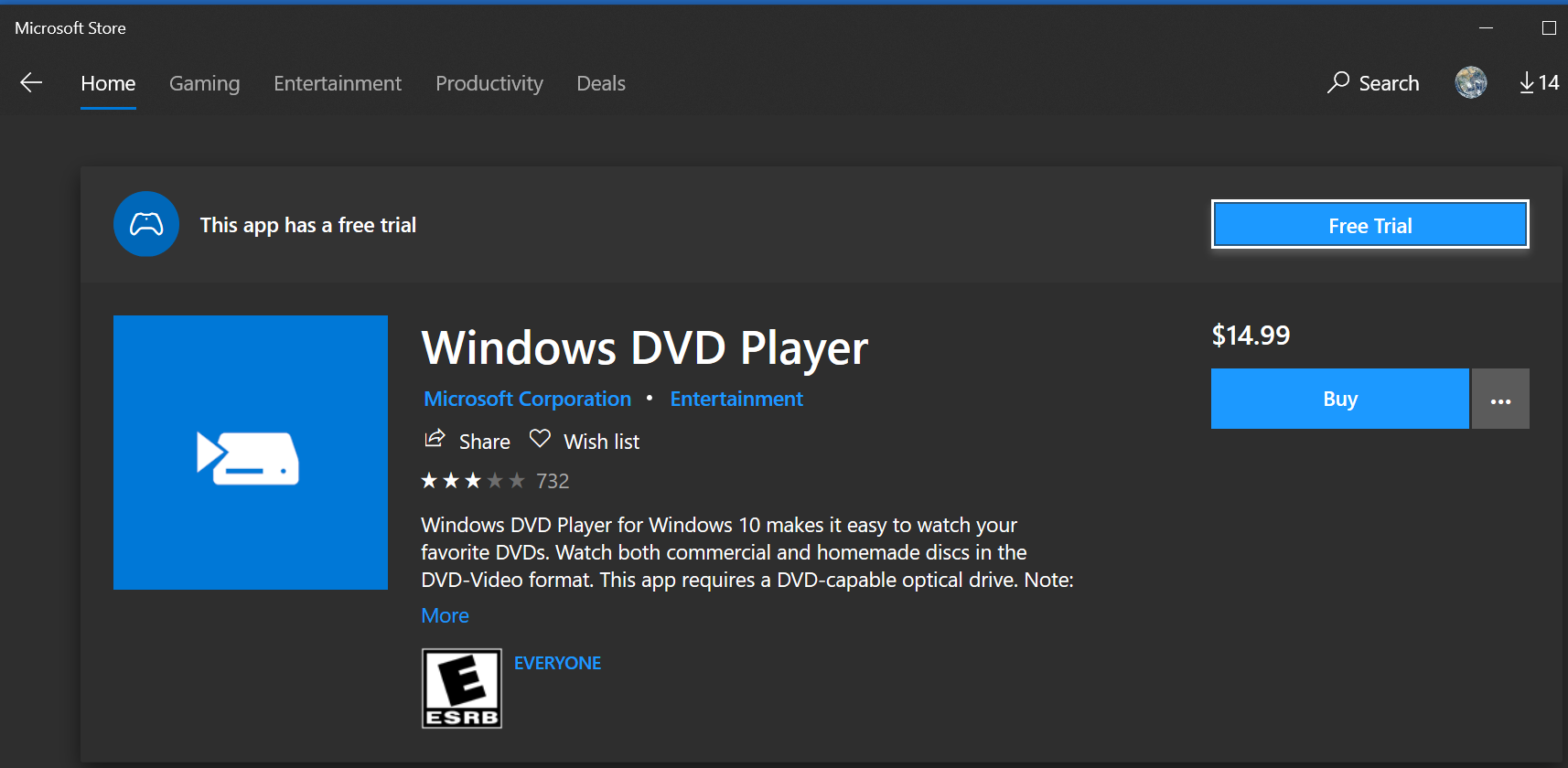Open downloads and updates arrow icon

pos(1527,83)
